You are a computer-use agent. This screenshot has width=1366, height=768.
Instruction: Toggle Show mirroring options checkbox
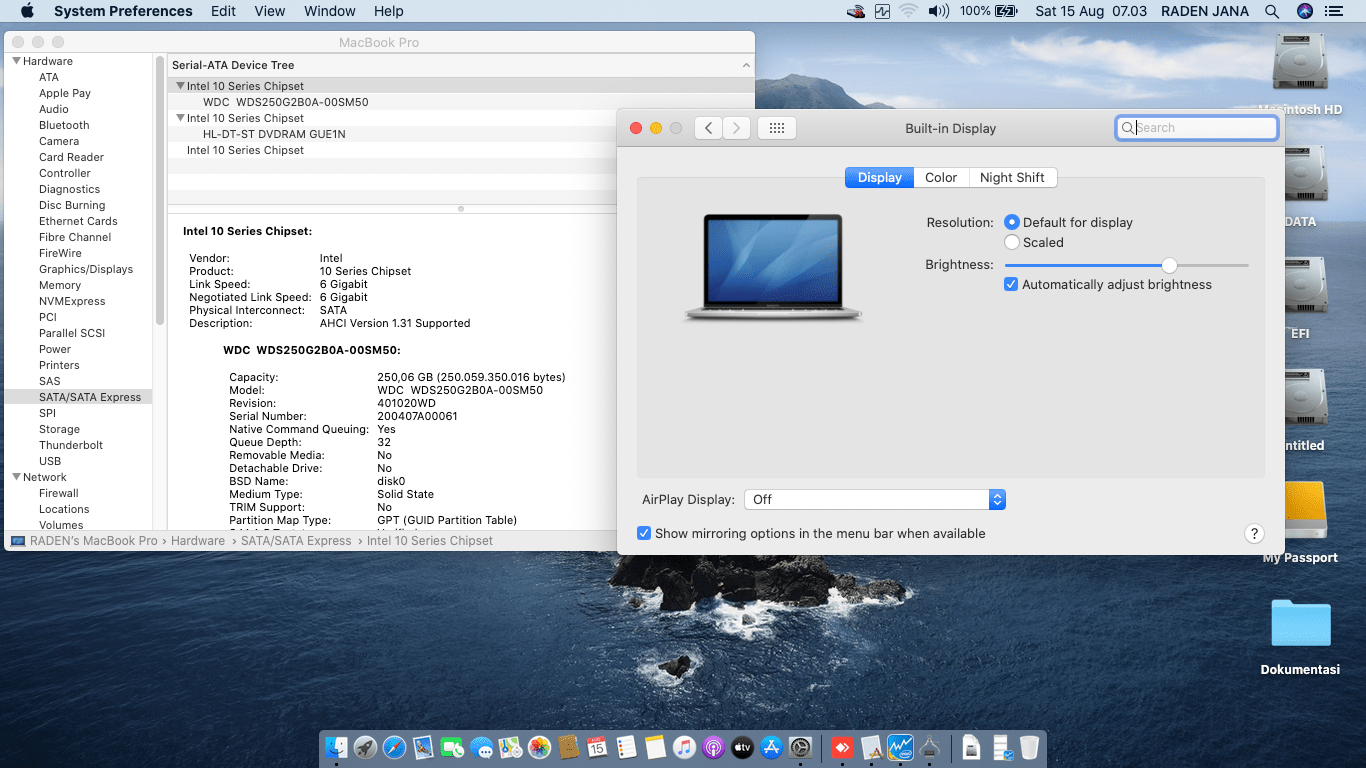tap(644, 534)
